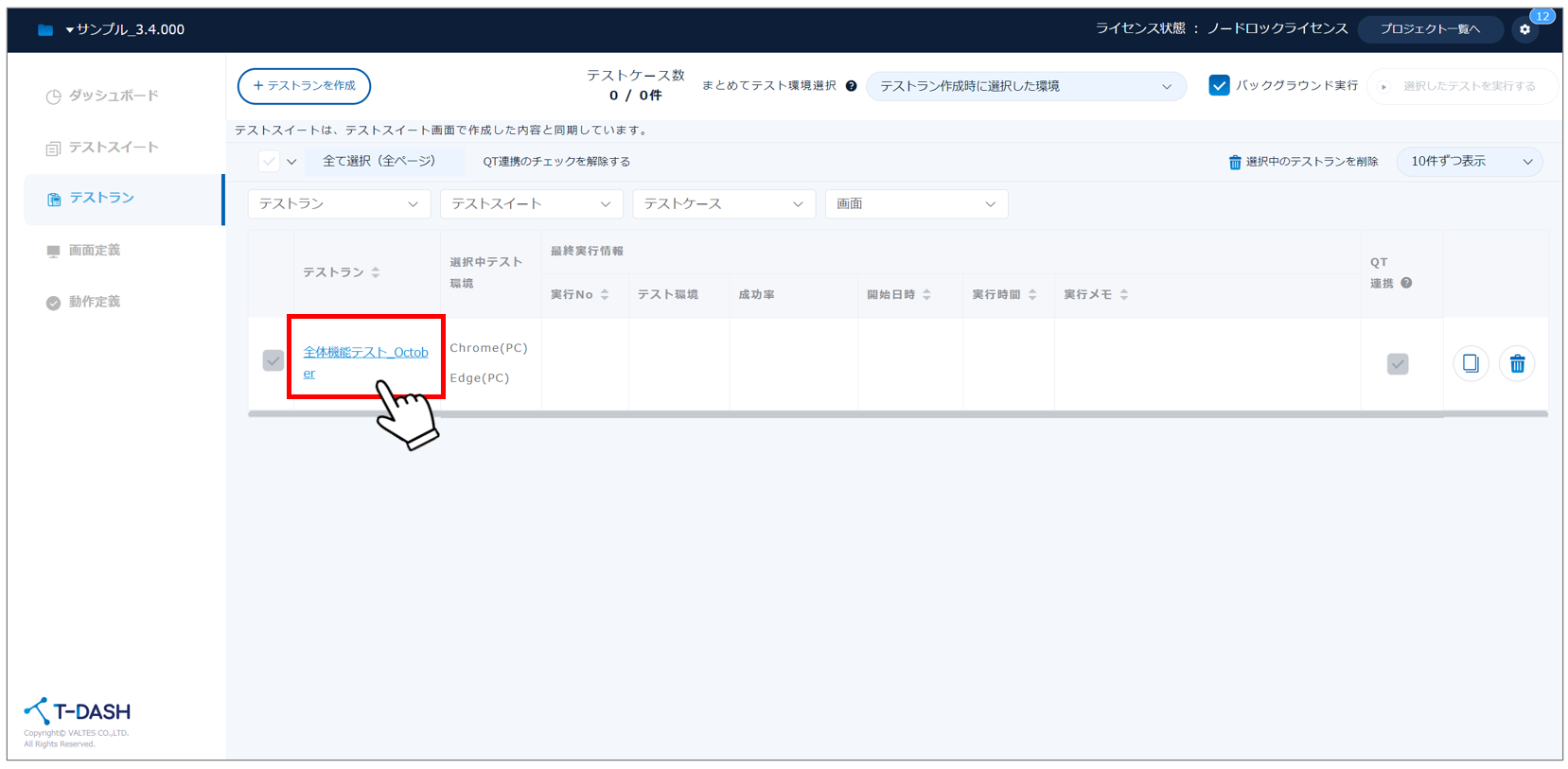Click the プロジェクト一覧へ button
1568x769 pixels.
[x=1429, y=29]
